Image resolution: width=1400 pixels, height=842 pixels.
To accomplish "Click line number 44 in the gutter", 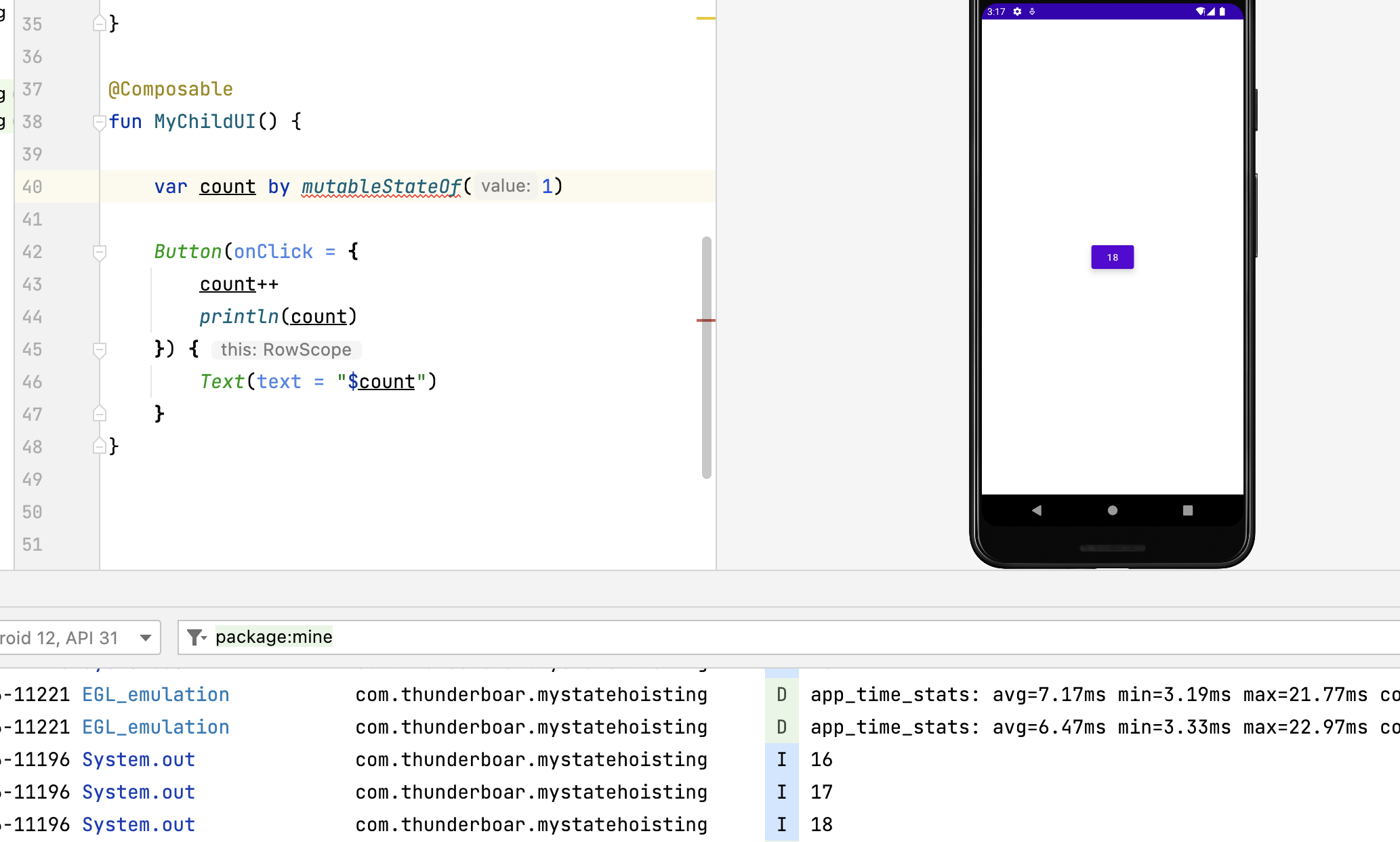I will pos(32,316).
